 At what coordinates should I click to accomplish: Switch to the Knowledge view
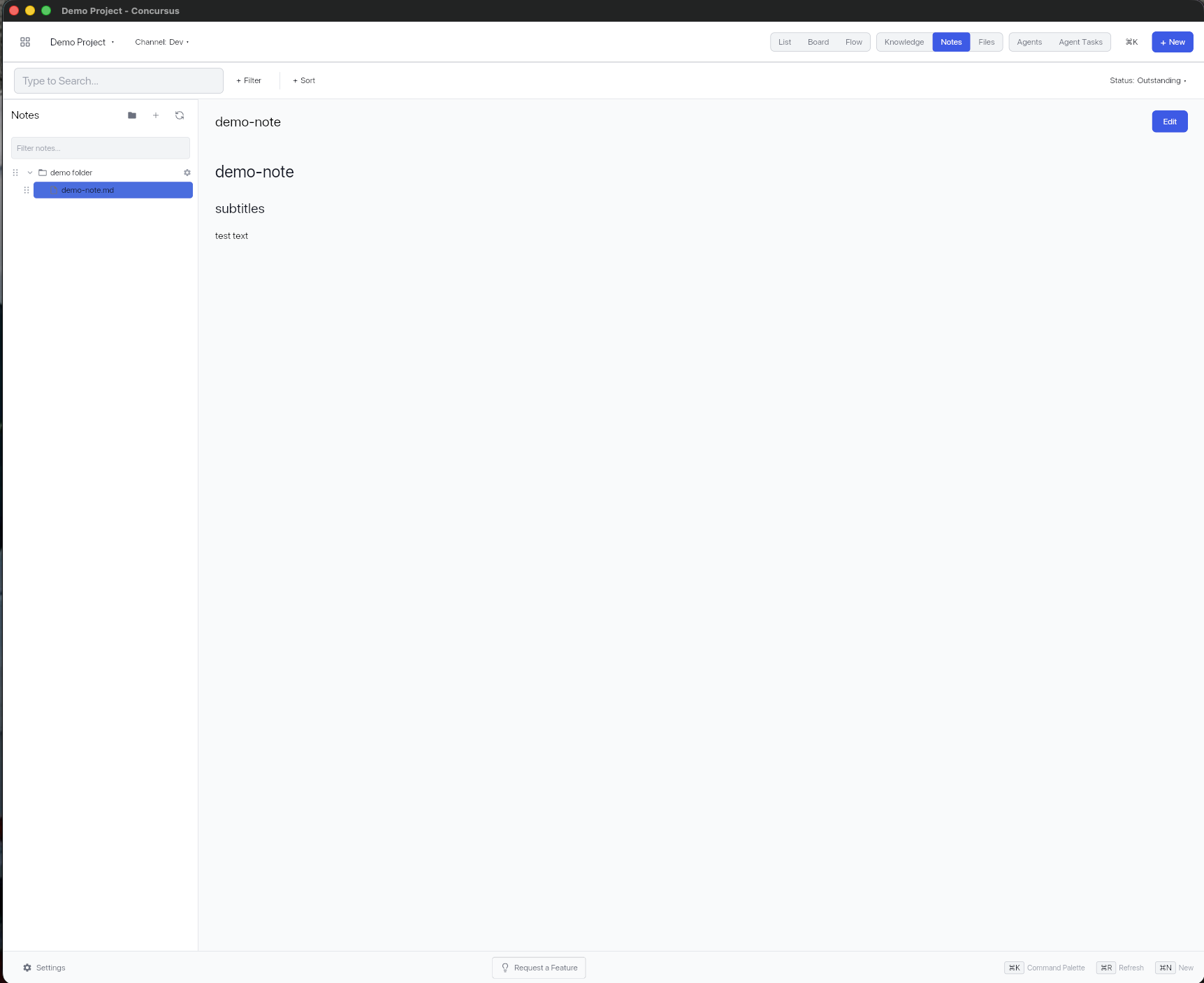pyautogui.click(x=903, y=42)
